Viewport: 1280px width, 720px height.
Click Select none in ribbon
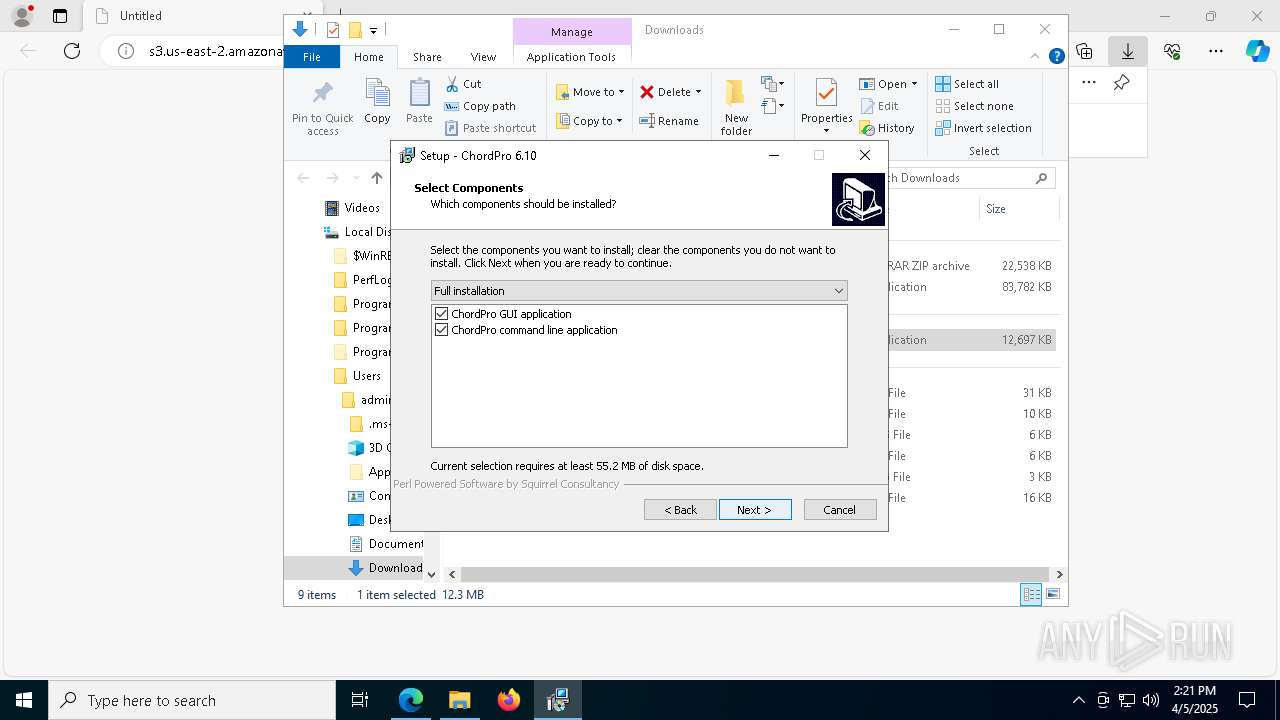click(x=974, y=106)
